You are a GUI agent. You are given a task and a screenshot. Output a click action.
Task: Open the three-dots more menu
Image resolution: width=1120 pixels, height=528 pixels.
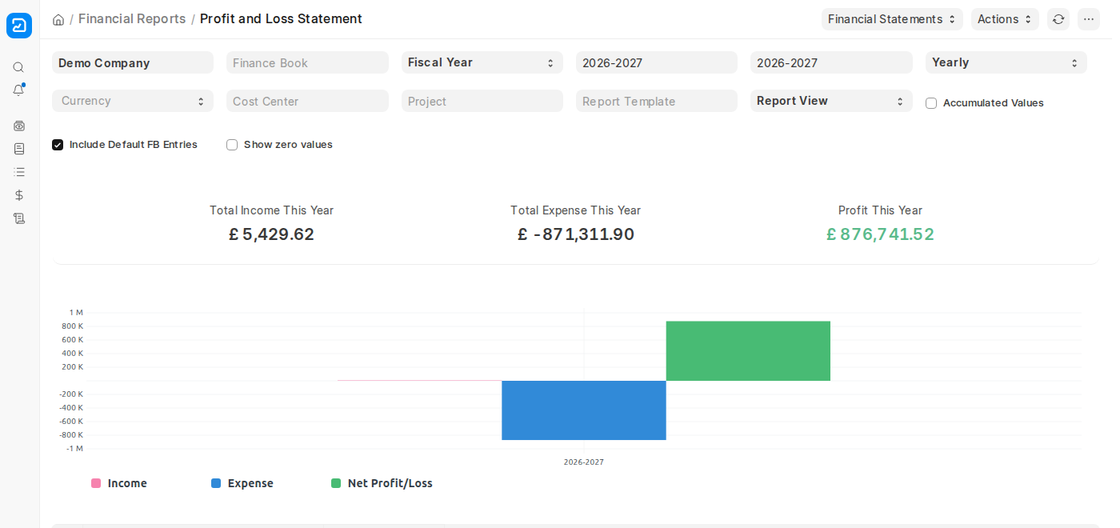(1089, 19)
